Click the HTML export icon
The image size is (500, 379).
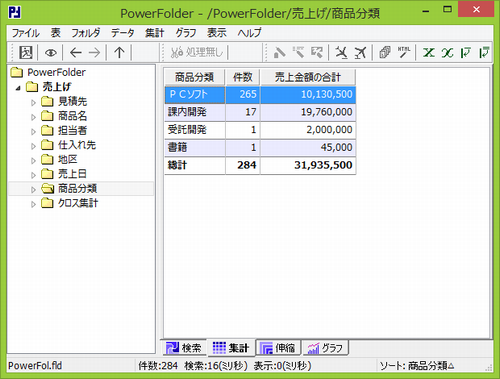coord(404,52)
